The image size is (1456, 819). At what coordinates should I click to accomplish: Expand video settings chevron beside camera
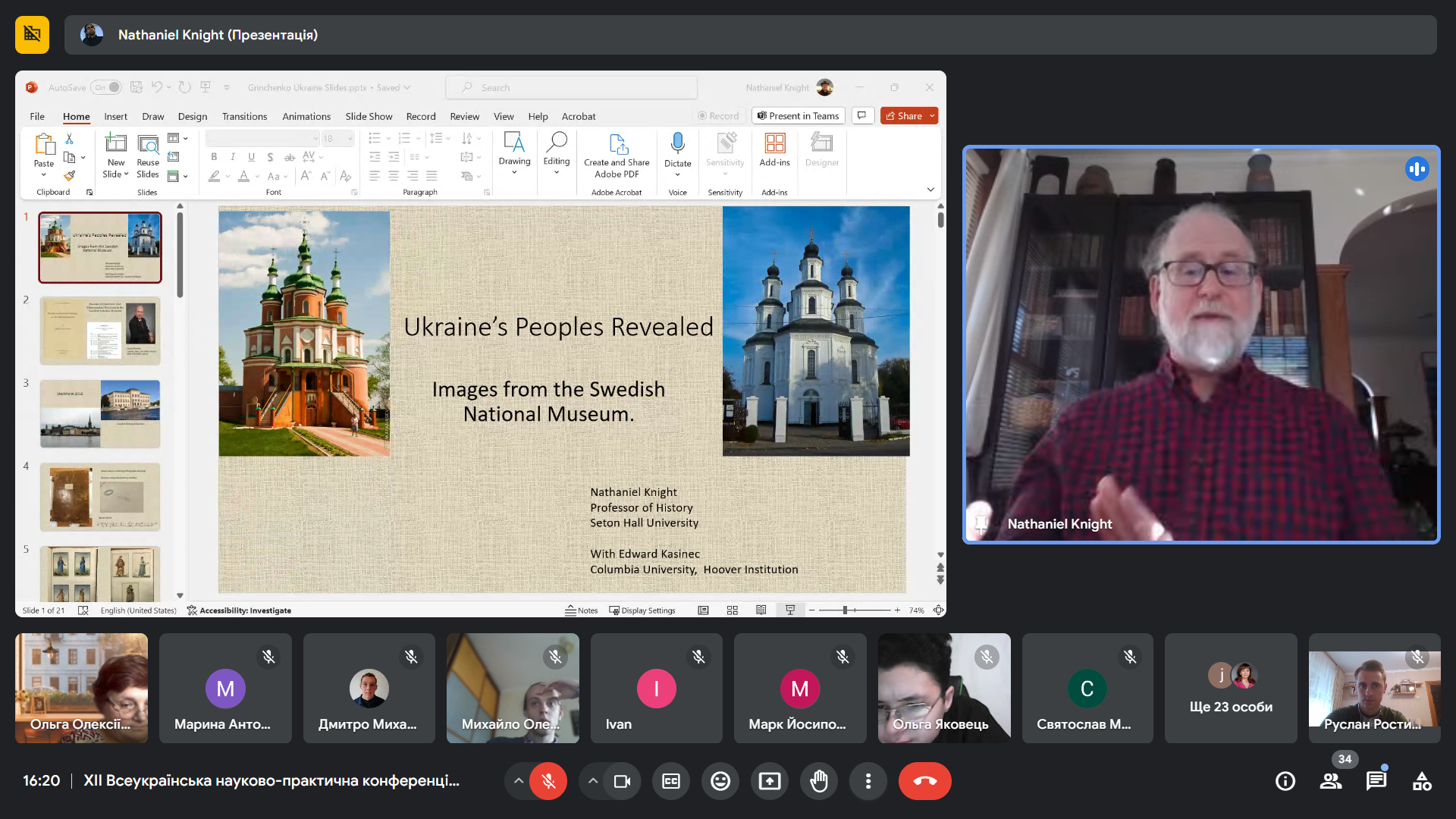pos(593,781)
